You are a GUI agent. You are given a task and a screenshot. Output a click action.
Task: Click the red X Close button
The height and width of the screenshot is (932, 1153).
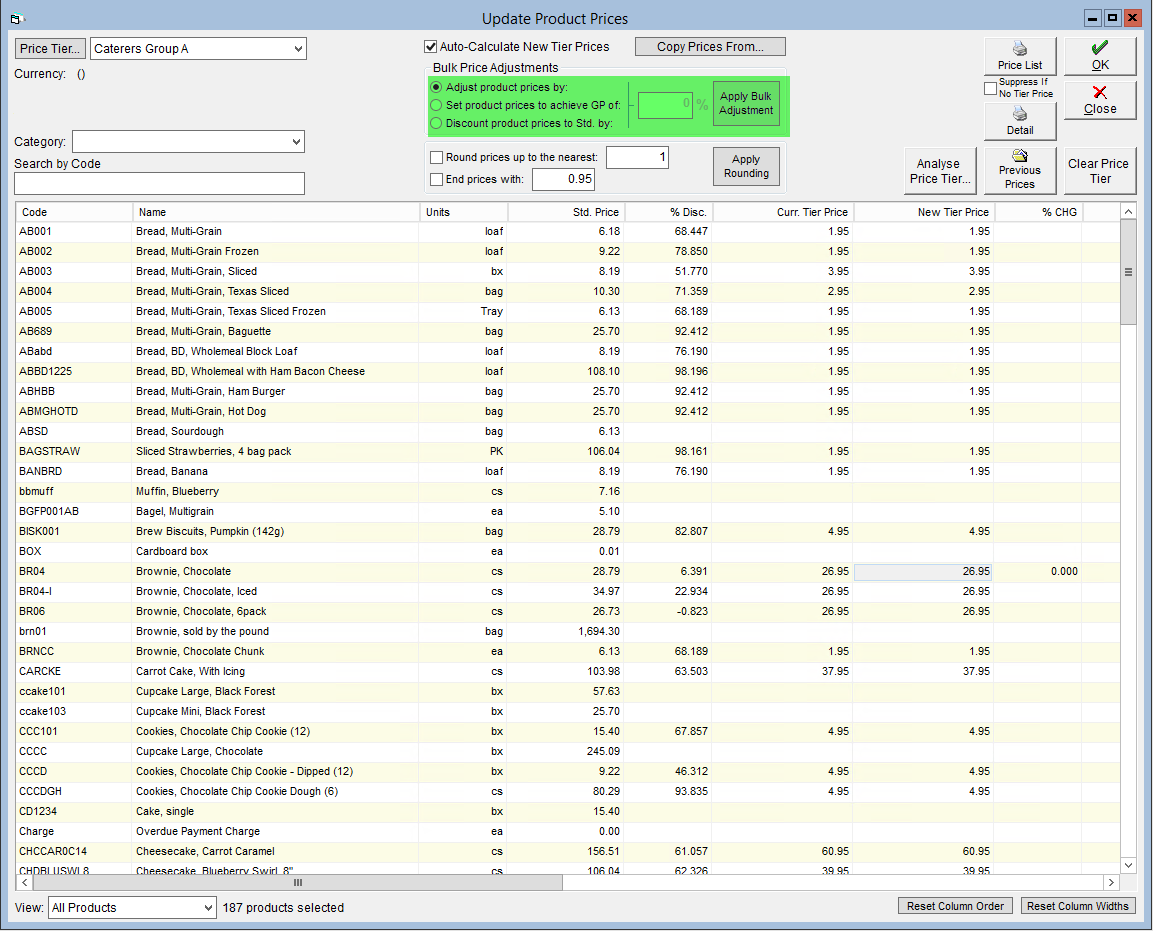1099,100
